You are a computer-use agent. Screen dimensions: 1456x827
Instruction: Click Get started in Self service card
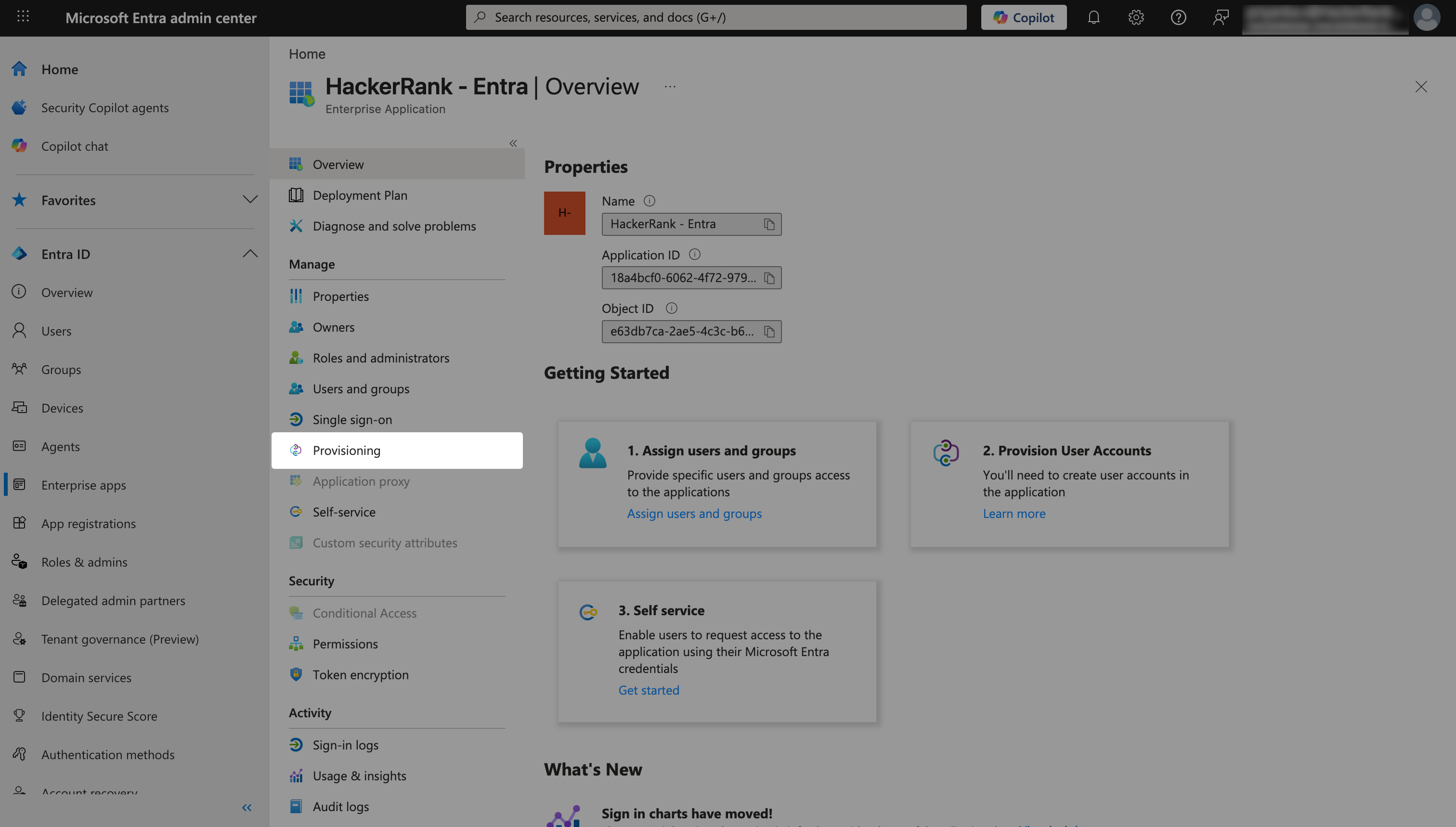649,690
